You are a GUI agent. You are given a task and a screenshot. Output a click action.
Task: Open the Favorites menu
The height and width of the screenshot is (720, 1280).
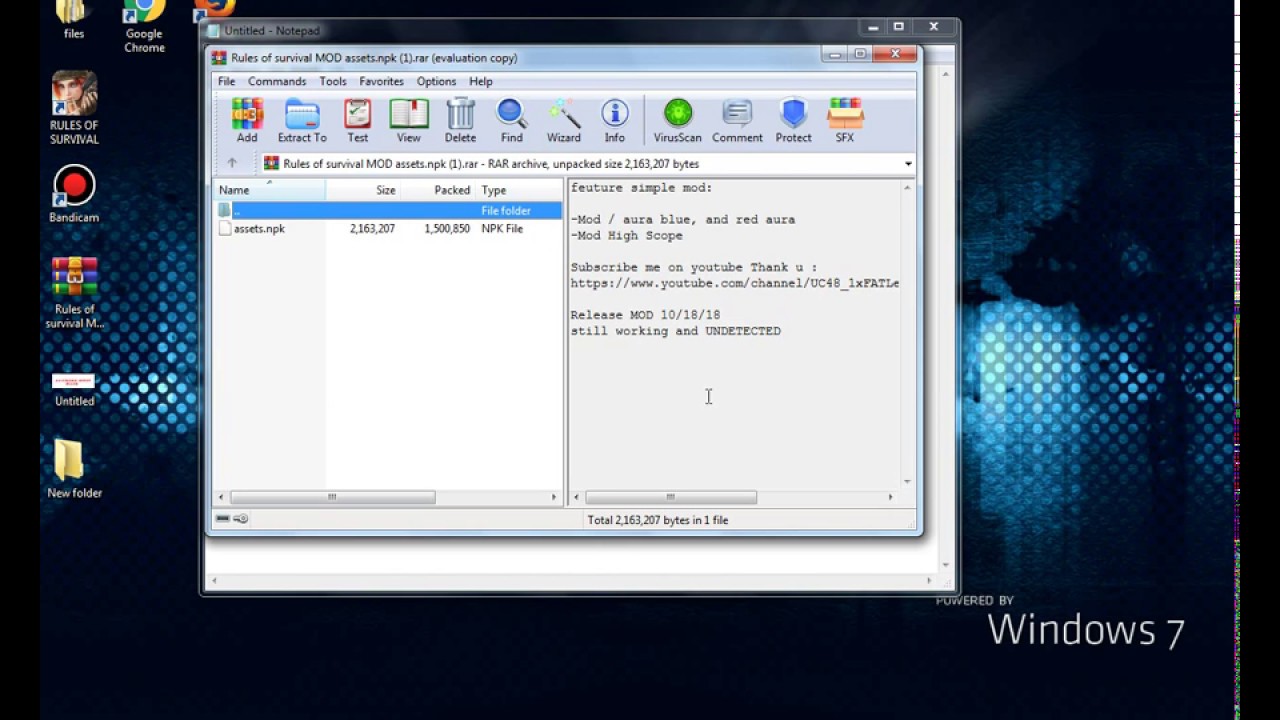[381, 81]
